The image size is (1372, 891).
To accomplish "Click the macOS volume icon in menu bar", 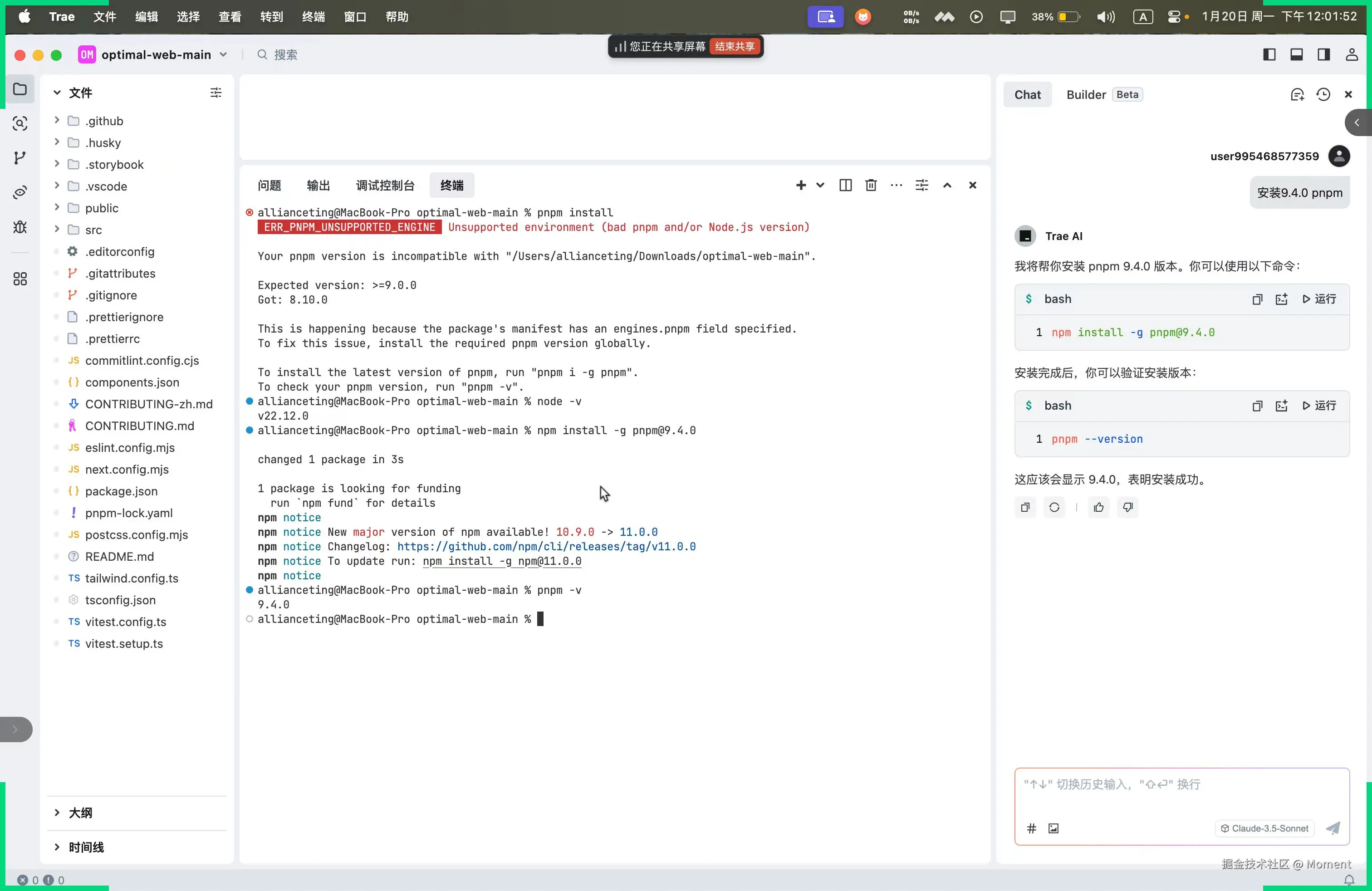I will (x=1105, y=17).
